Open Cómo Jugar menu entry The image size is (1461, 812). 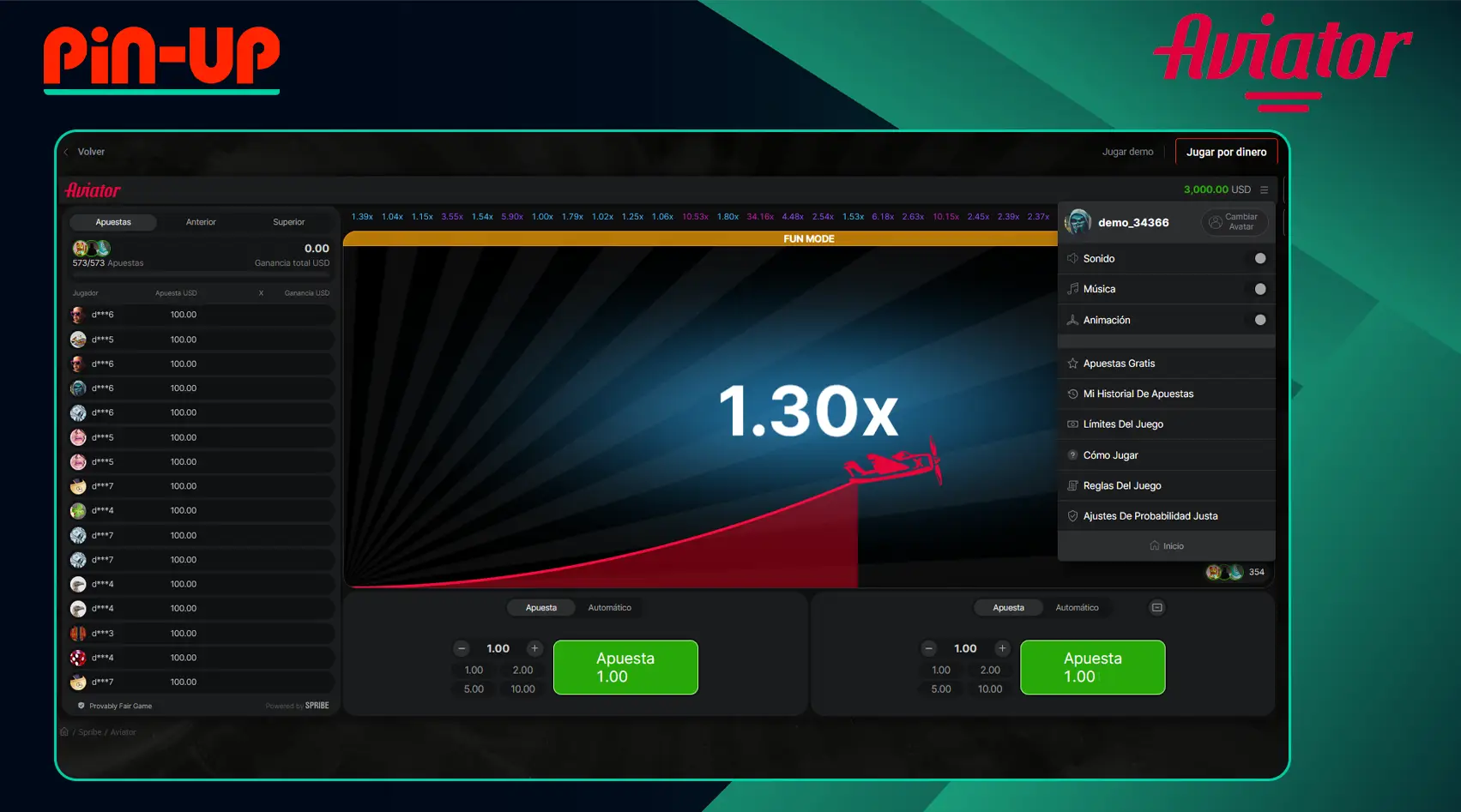(x=1167, y=455)
